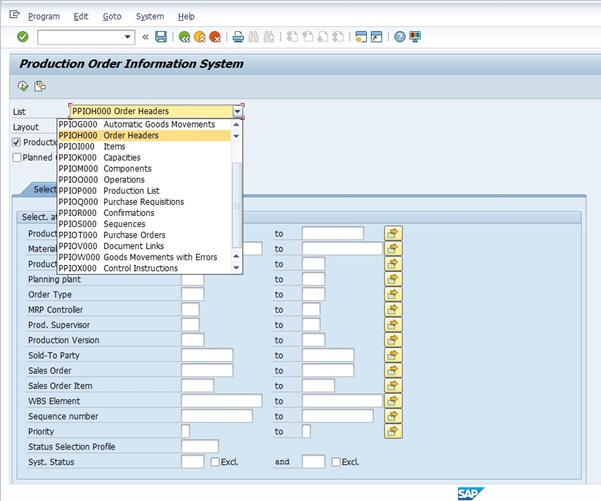601x501 pixels.
Task: Open the Program menu
Action: point(44,16)
